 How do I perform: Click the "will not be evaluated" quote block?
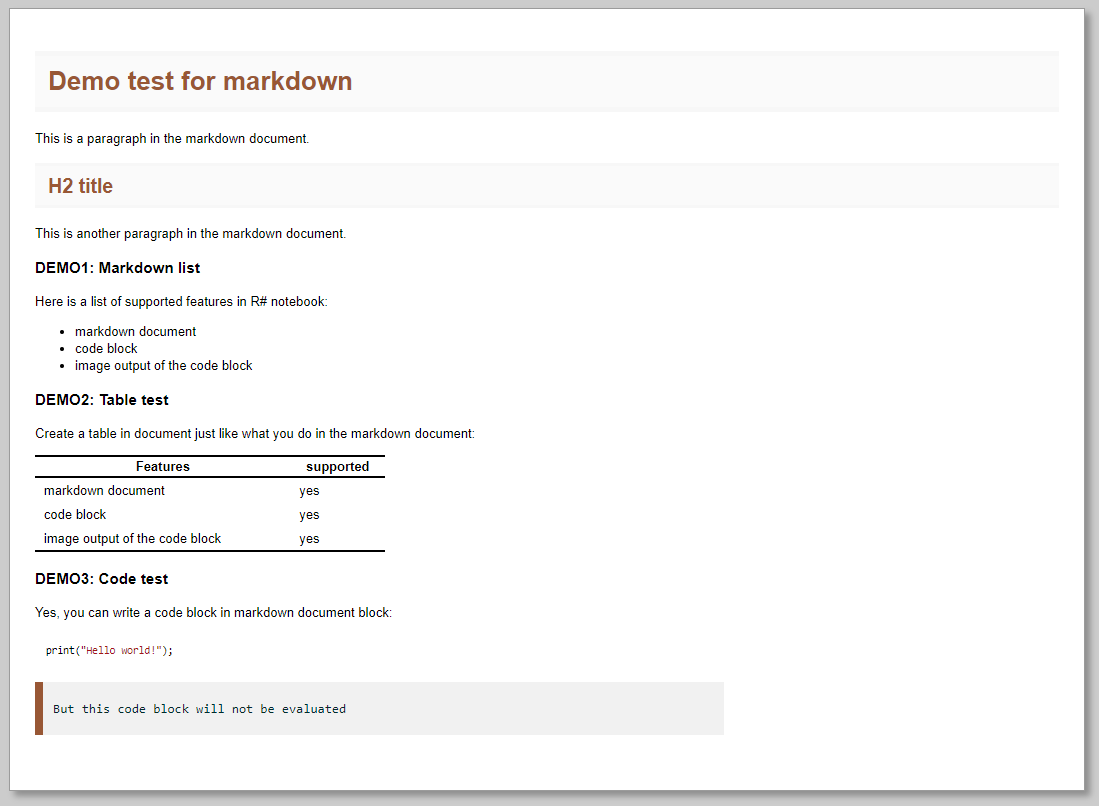click(x=199, y=709)
